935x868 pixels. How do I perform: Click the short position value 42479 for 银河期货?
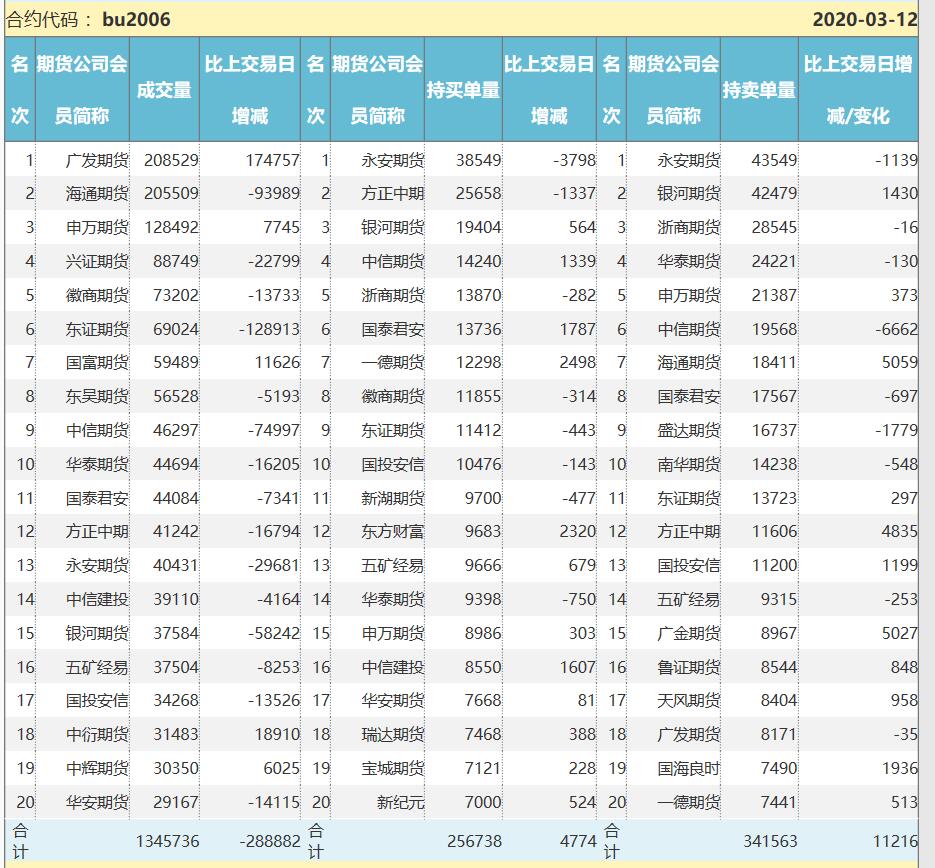tap(774, 194)
